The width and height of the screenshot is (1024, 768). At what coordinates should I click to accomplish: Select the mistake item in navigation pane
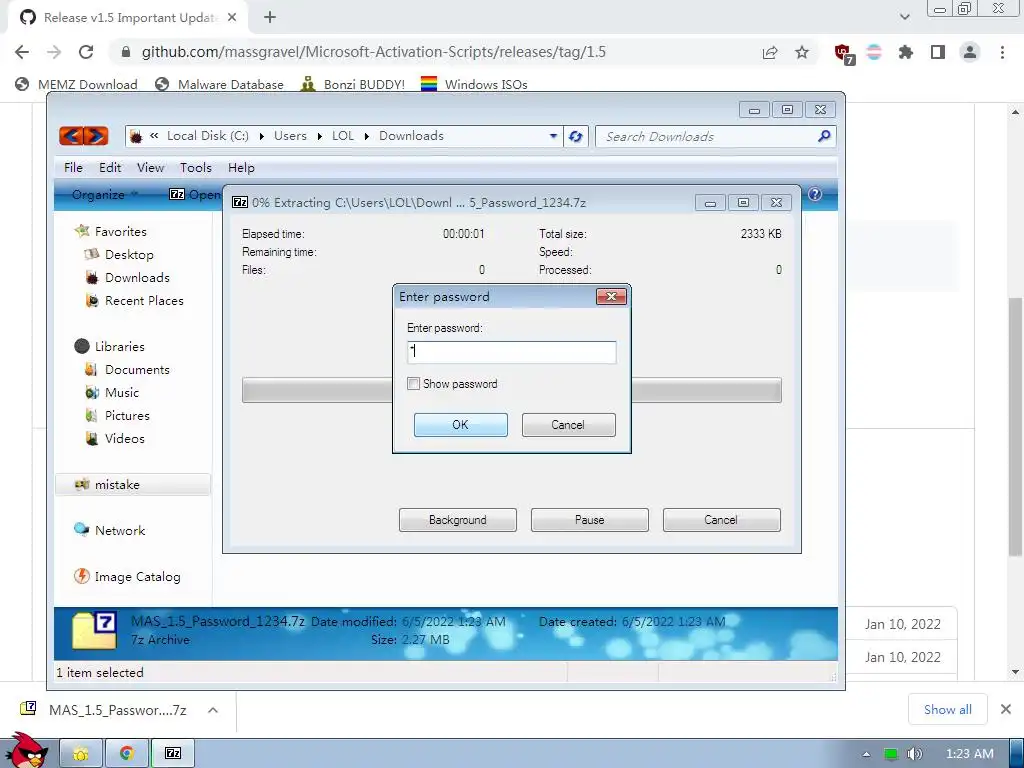tap(133, 485)
